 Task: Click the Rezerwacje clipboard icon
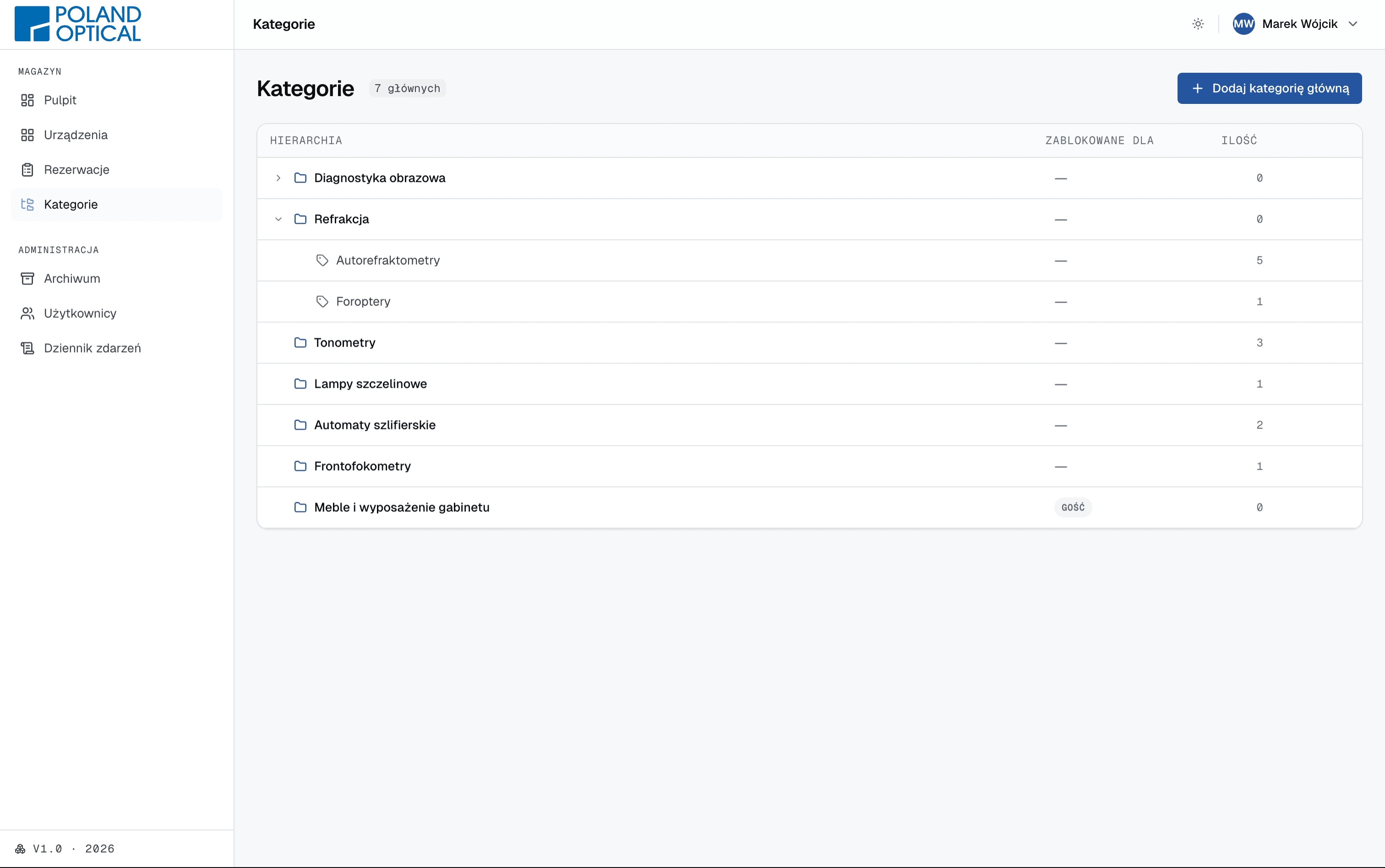(27, 170)
